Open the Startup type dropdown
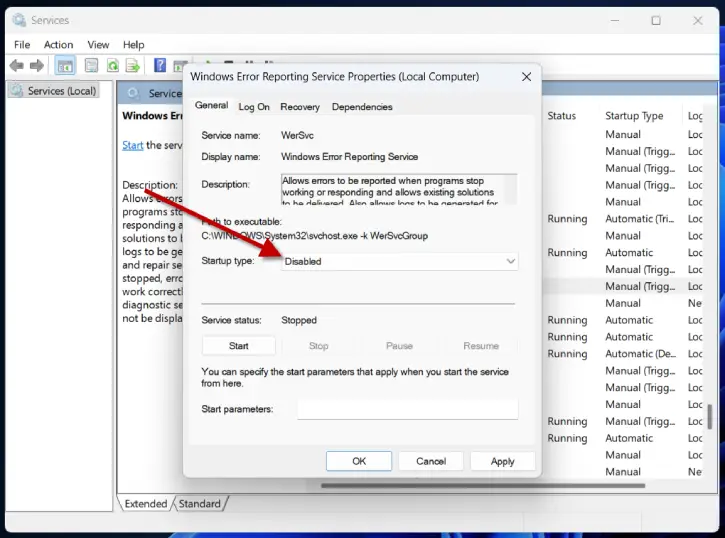 pyautogui.click(x=399, y=261)
